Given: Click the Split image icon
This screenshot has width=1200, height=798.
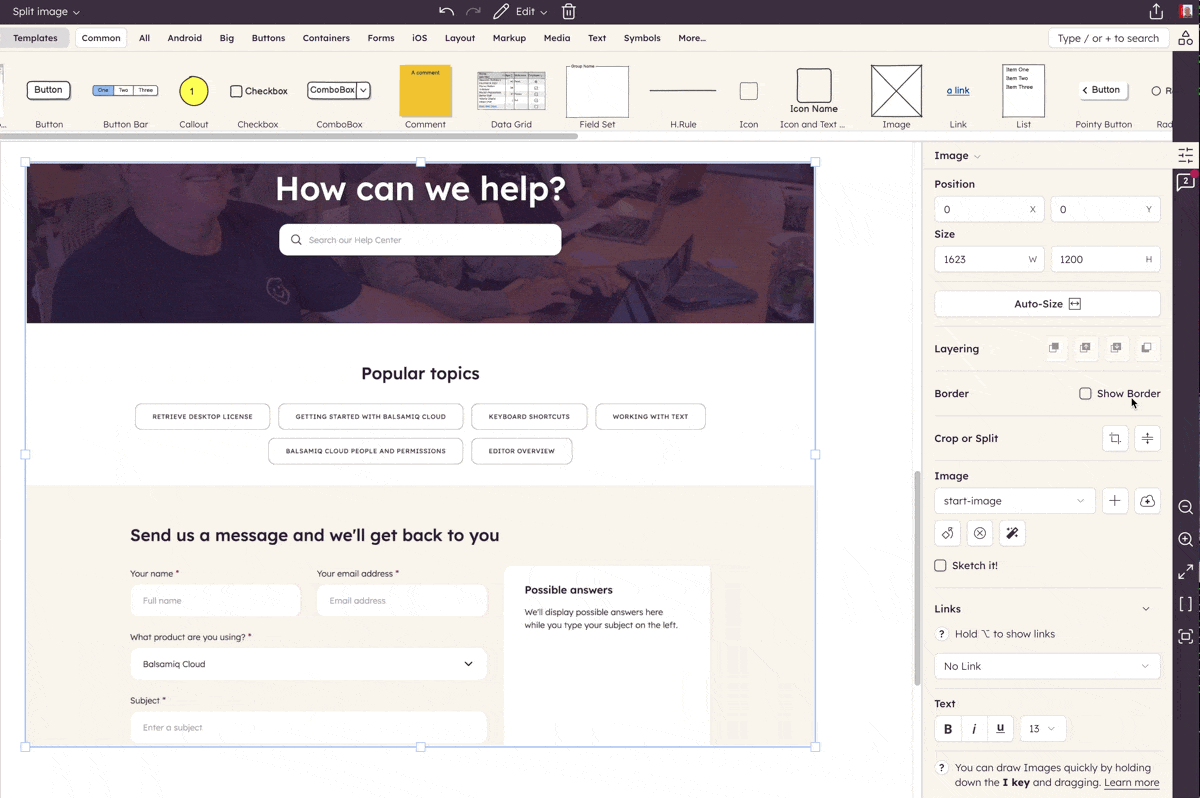Looking at the screenshot, I should [x=1147, y=438].
